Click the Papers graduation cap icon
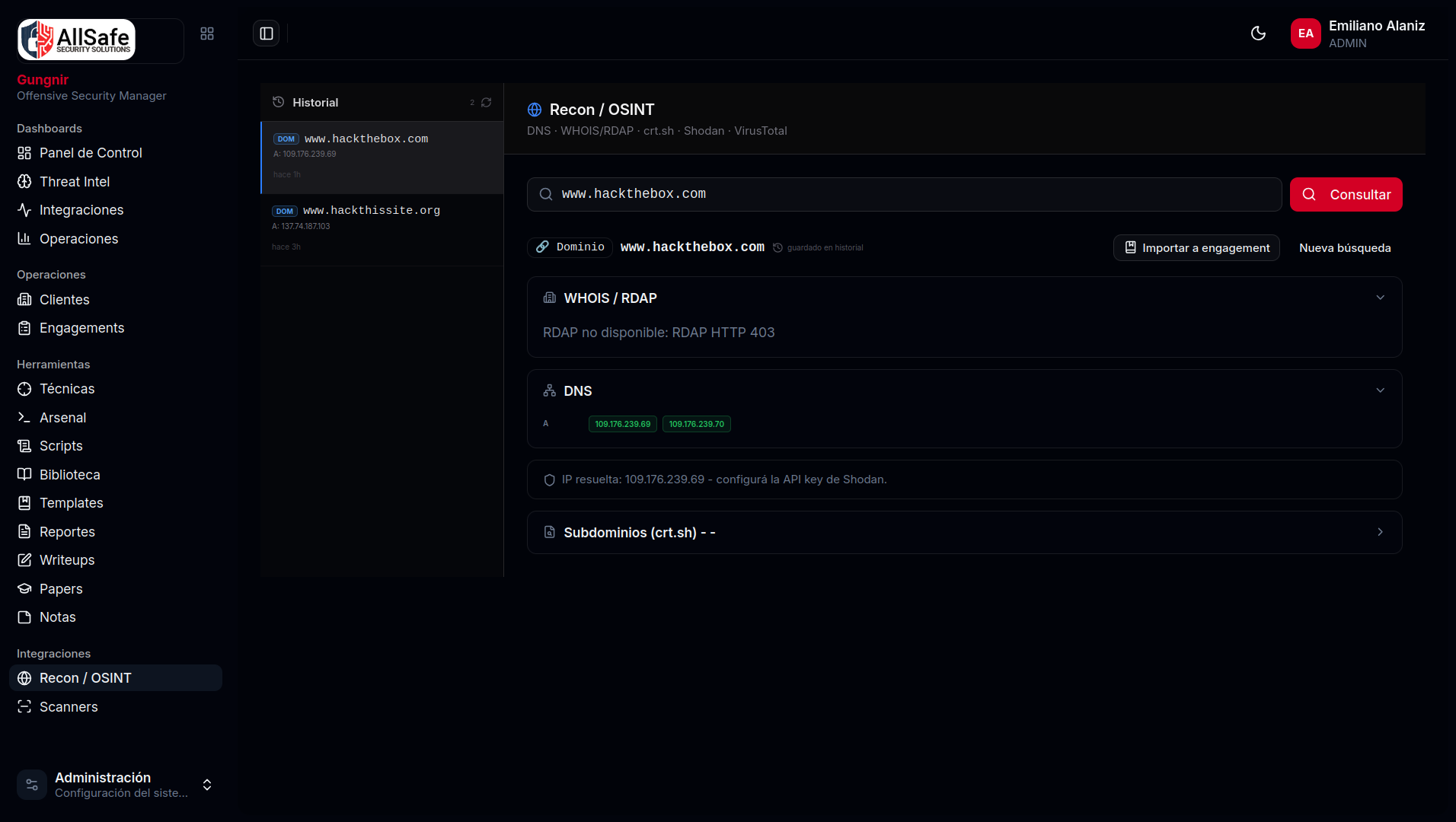Viewport: 1456px width, 822px height. (24, 589)
